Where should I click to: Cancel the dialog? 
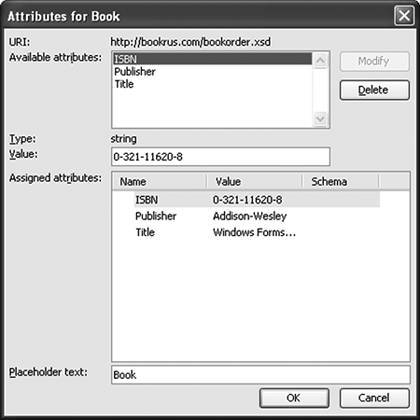click(x=374, y=398)
